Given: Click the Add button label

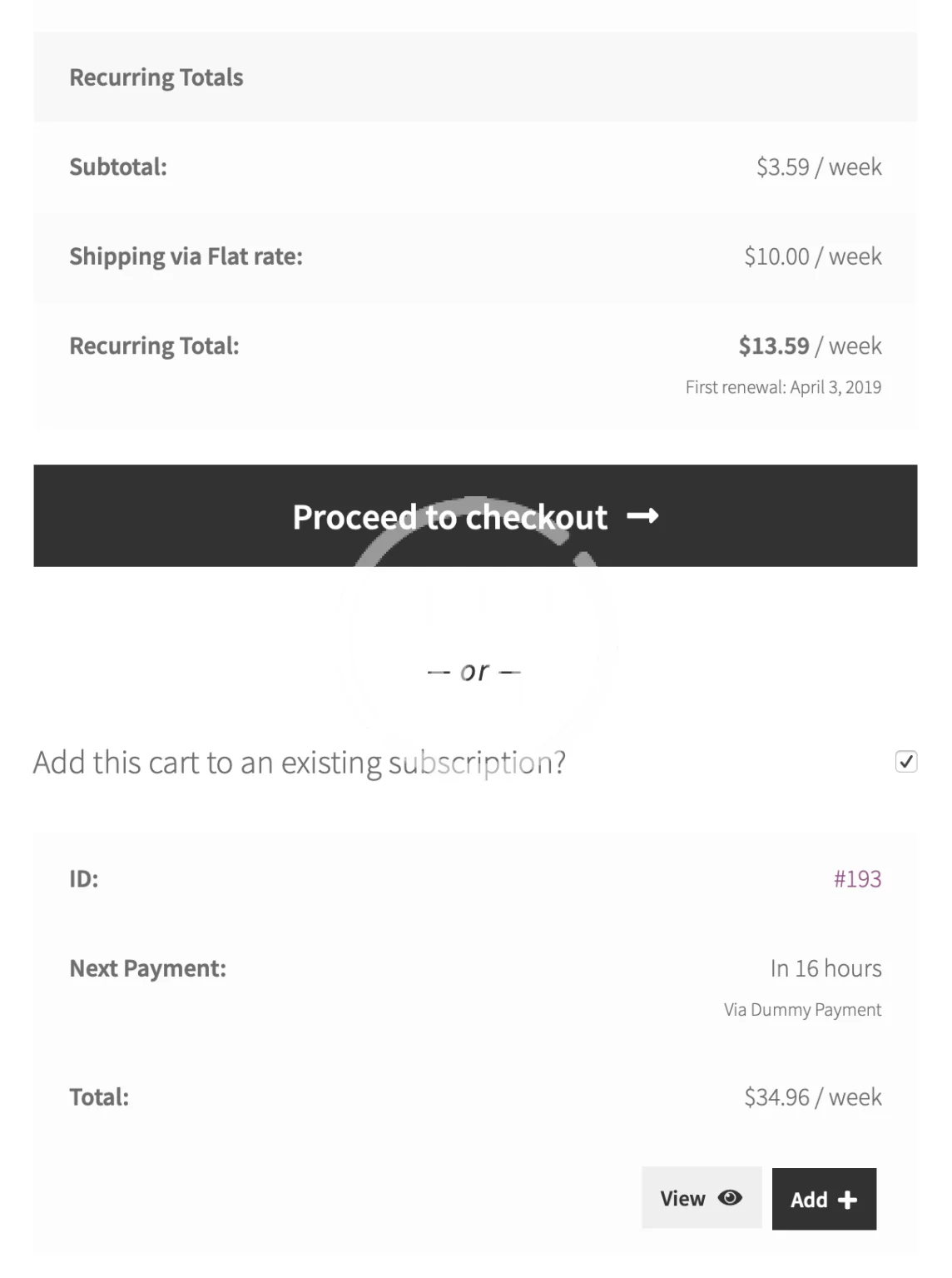Looking at the screenshot, I should coord(808,1200).
